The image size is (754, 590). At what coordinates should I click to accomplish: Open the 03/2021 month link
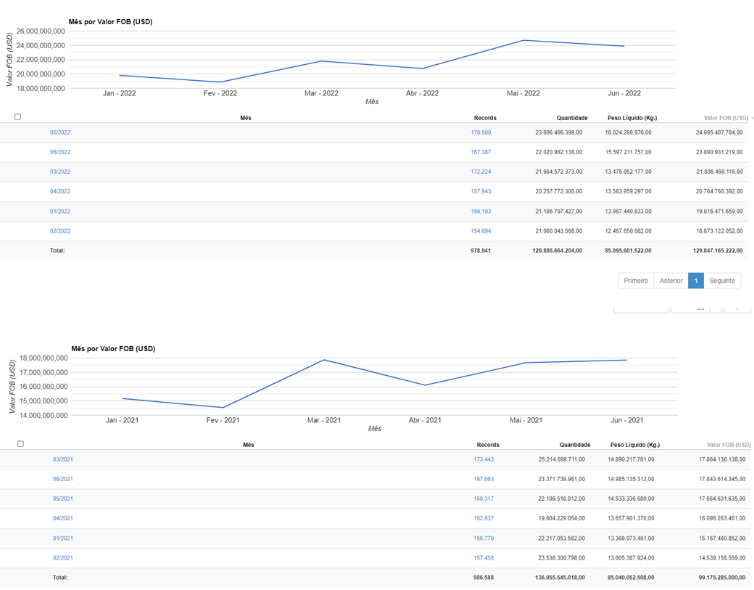pyautogui.click(x=63, y=459)
